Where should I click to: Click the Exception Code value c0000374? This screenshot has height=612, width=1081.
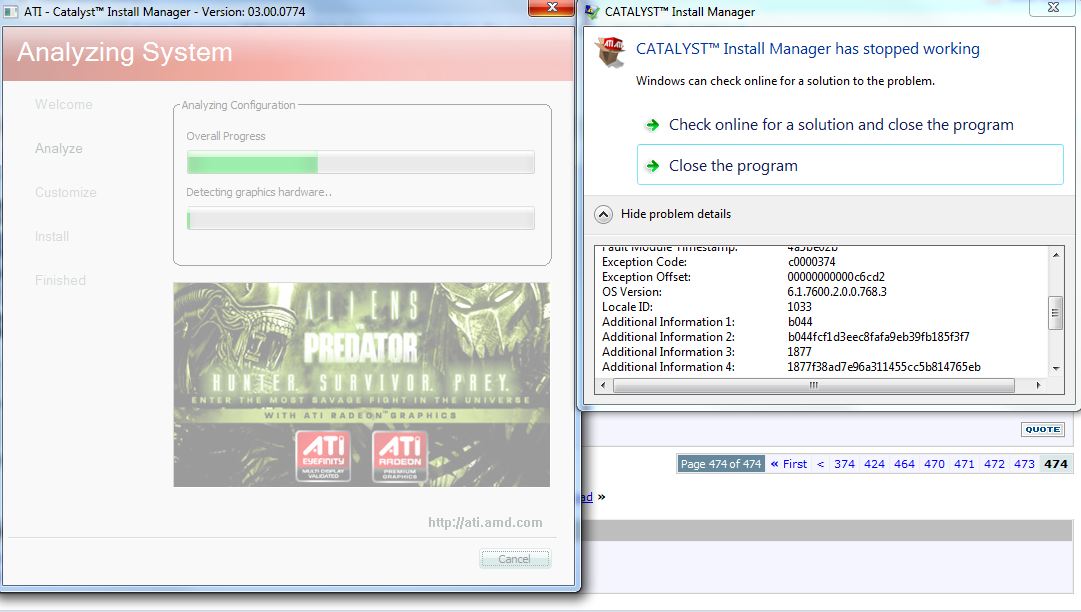click(811, 262)
